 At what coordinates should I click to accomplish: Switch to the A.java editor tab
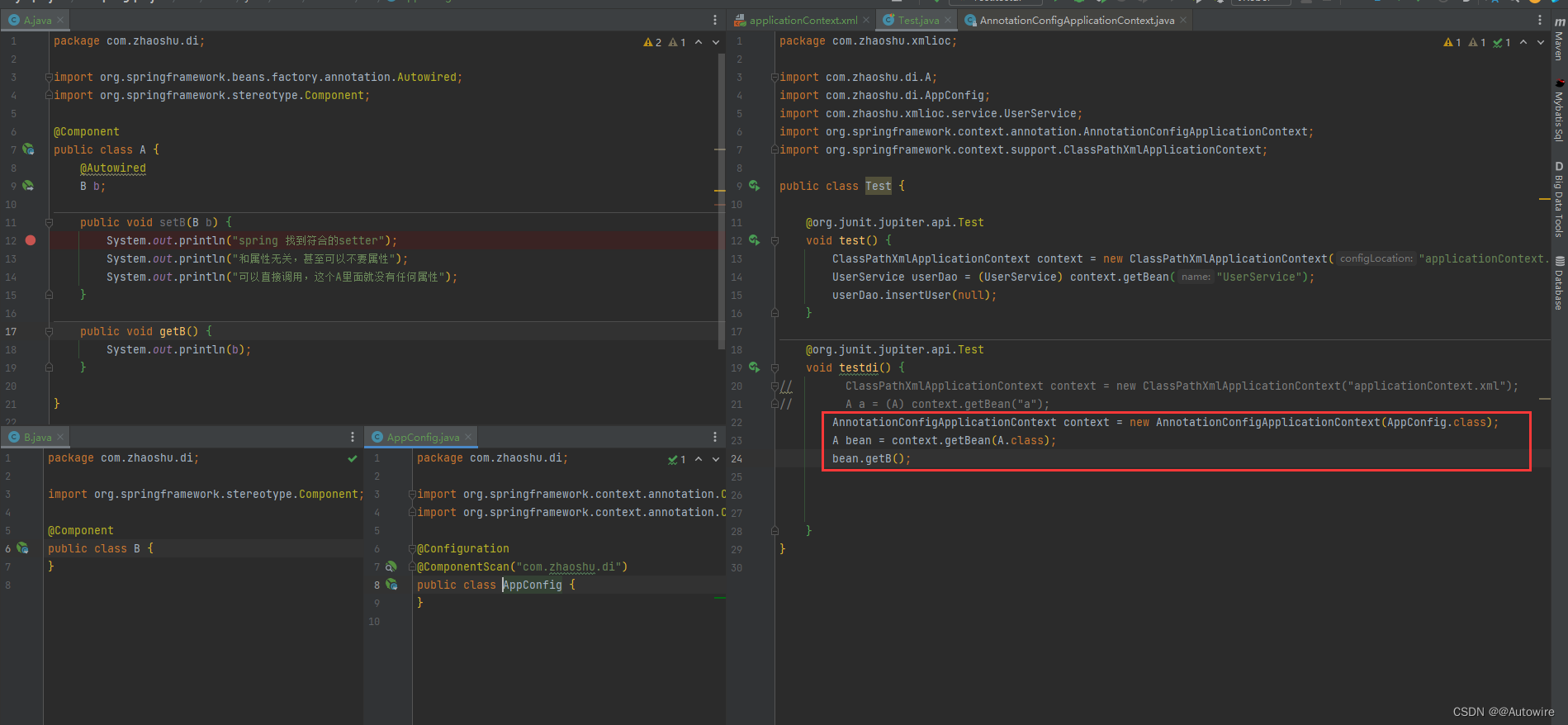(37, 20)
